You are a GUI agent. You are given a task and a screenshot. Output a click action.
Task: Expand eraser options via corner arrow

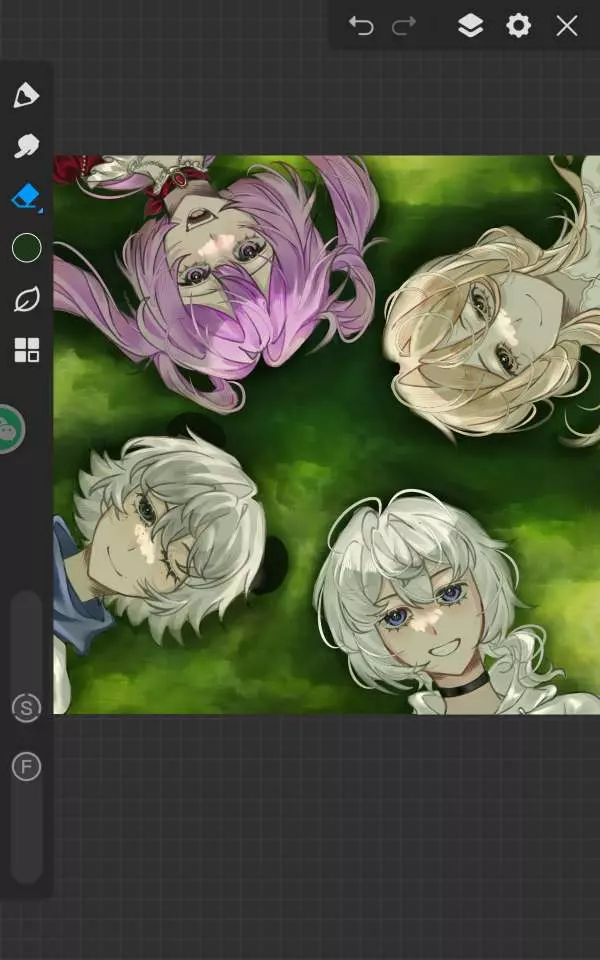coord(40,210)
